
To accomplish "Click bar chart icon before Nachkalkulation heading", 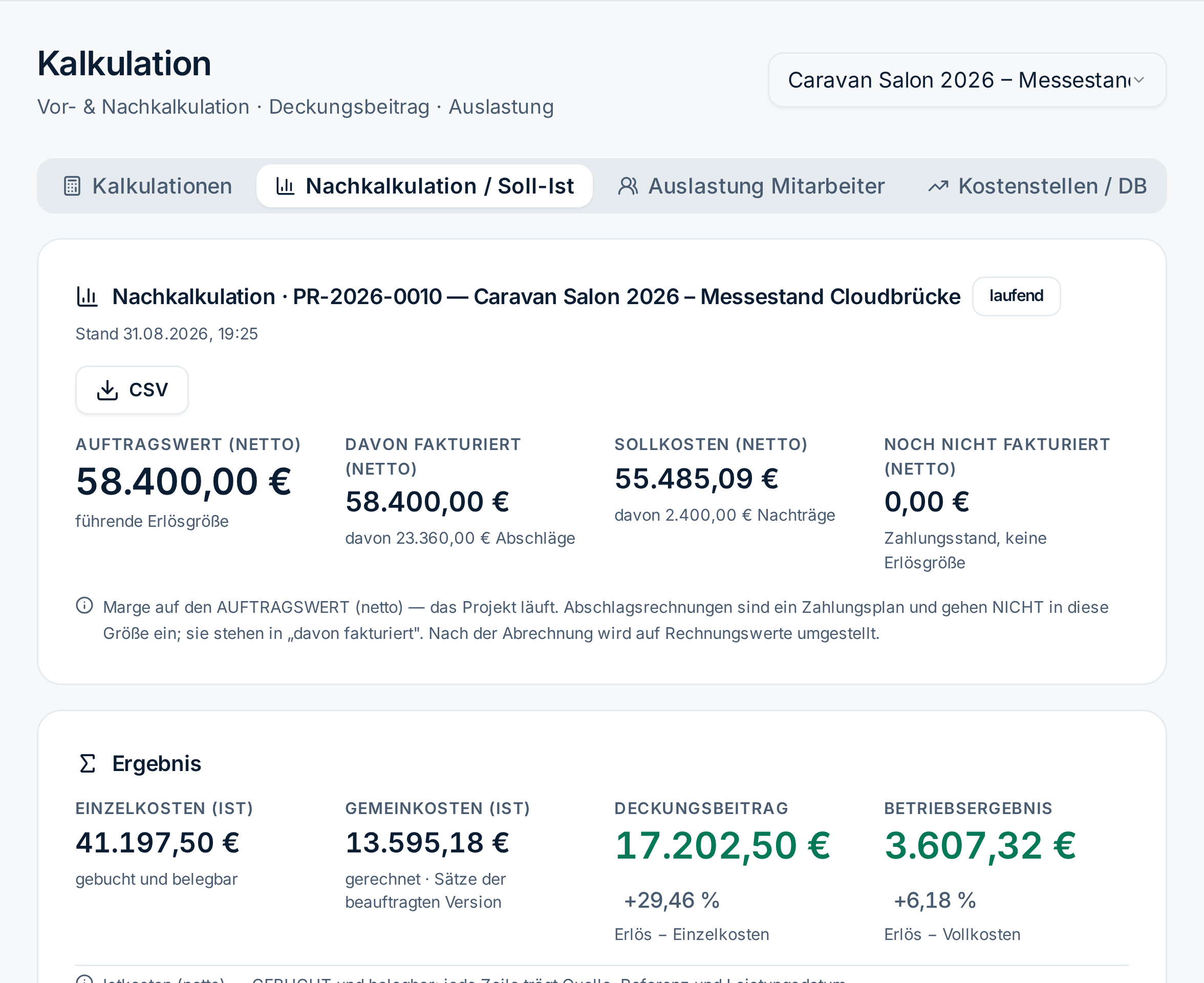I will click(x=87, y=296).
